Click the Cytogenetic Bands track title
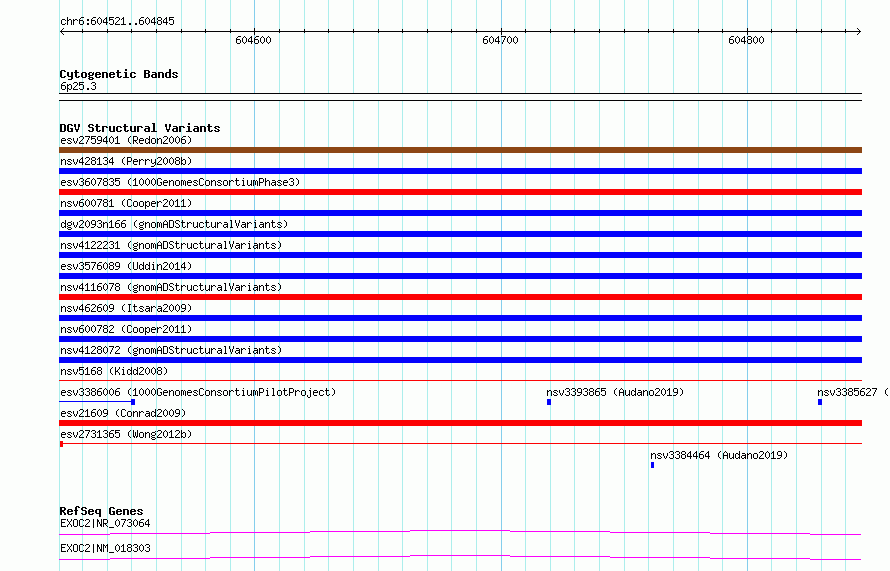 pyautogui.click(x=119, y=74)
